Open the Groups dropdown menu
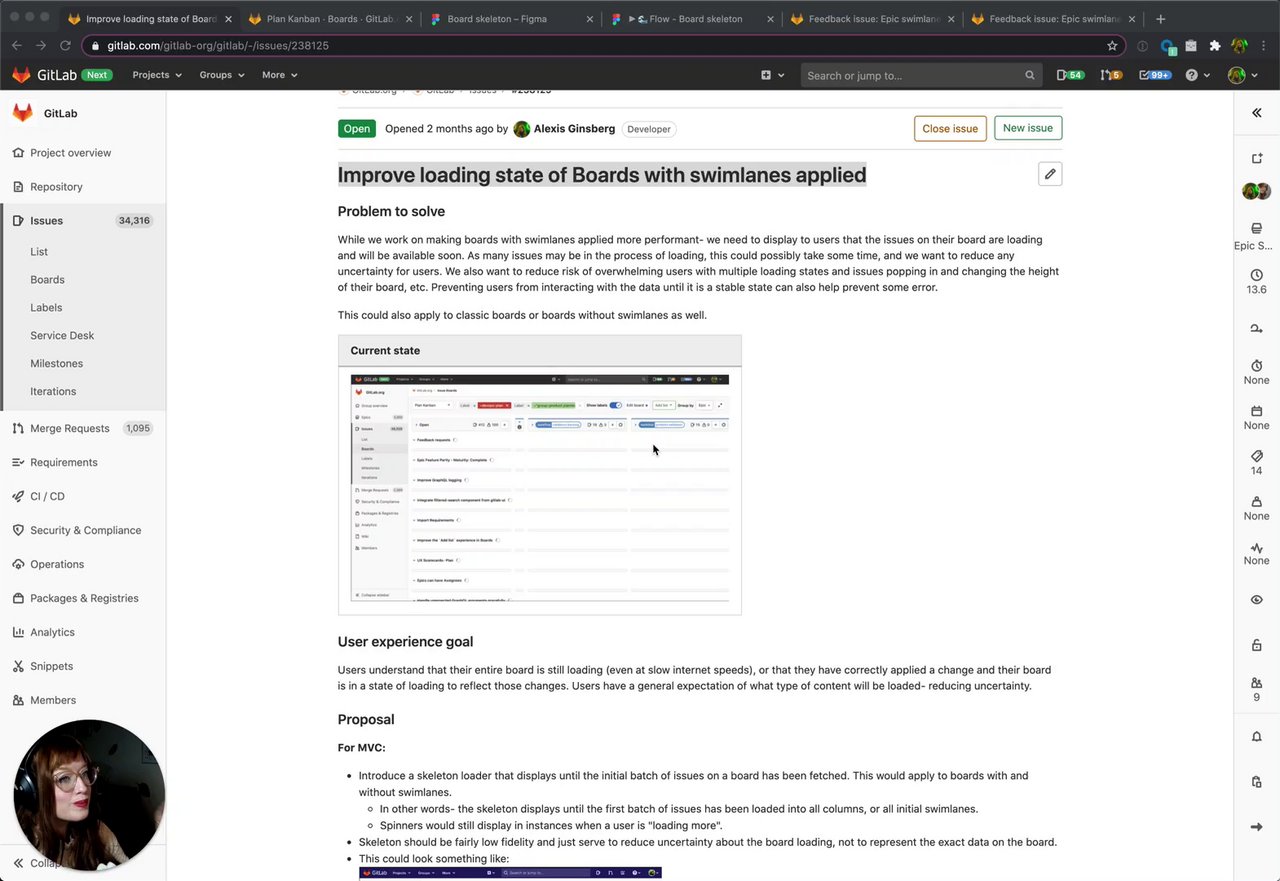The height and width of the screenshot is (881, 1280). 222,75
